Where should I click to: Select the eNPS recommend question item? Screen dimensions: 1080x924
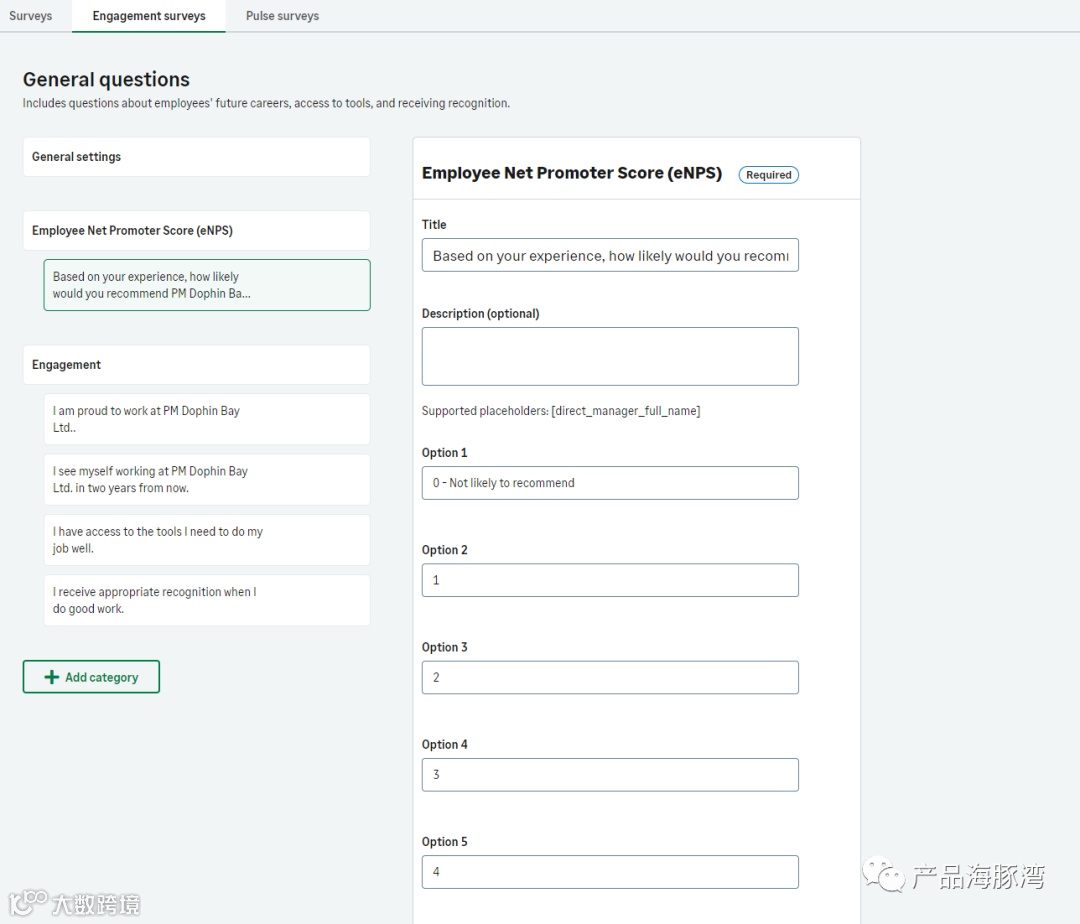coord(206,285)
